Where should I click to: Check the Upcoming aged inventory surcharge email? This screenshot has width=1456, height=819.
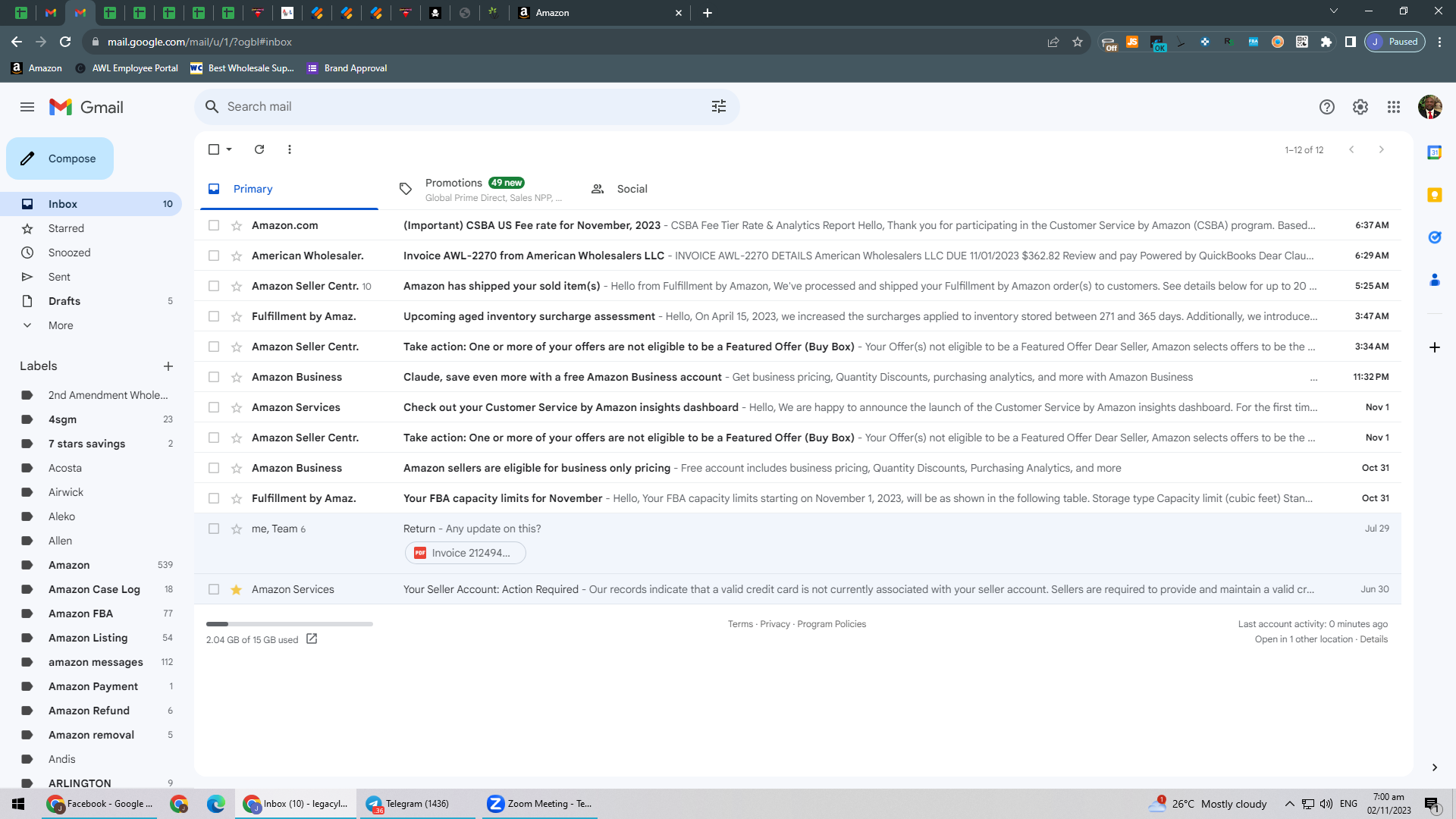214,316
